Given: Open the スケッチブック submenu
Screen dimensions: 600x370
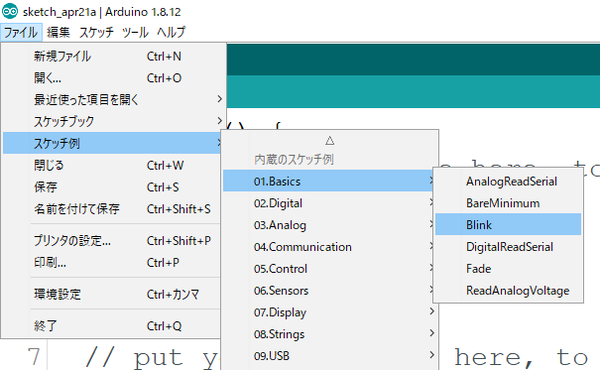Looking at the screenshot, I should (114, 121).
